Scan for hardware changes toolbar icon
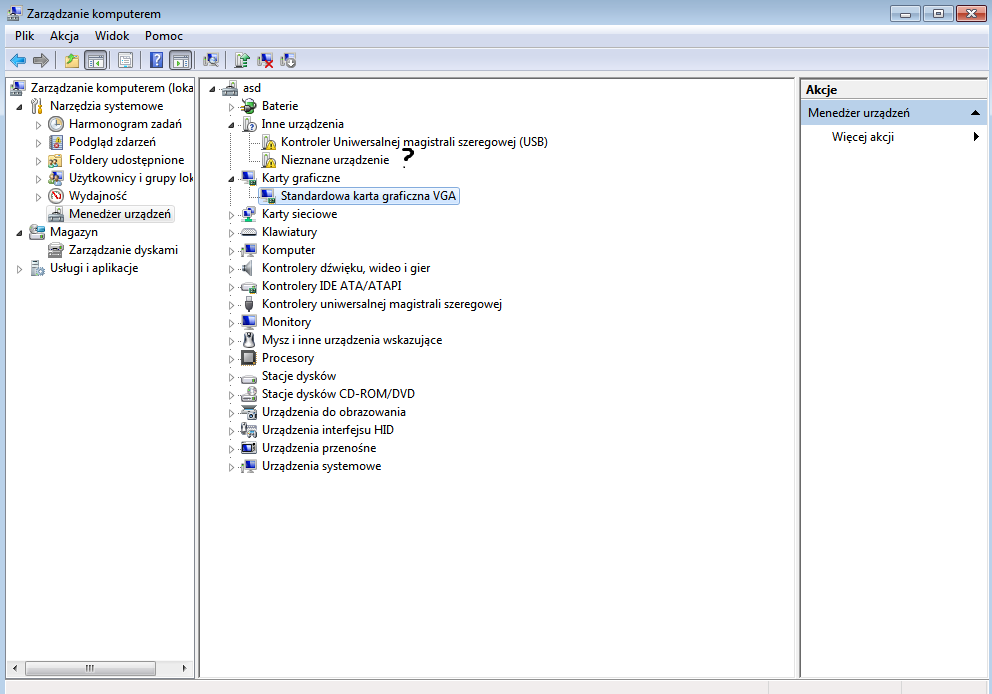 coord(211,61)
